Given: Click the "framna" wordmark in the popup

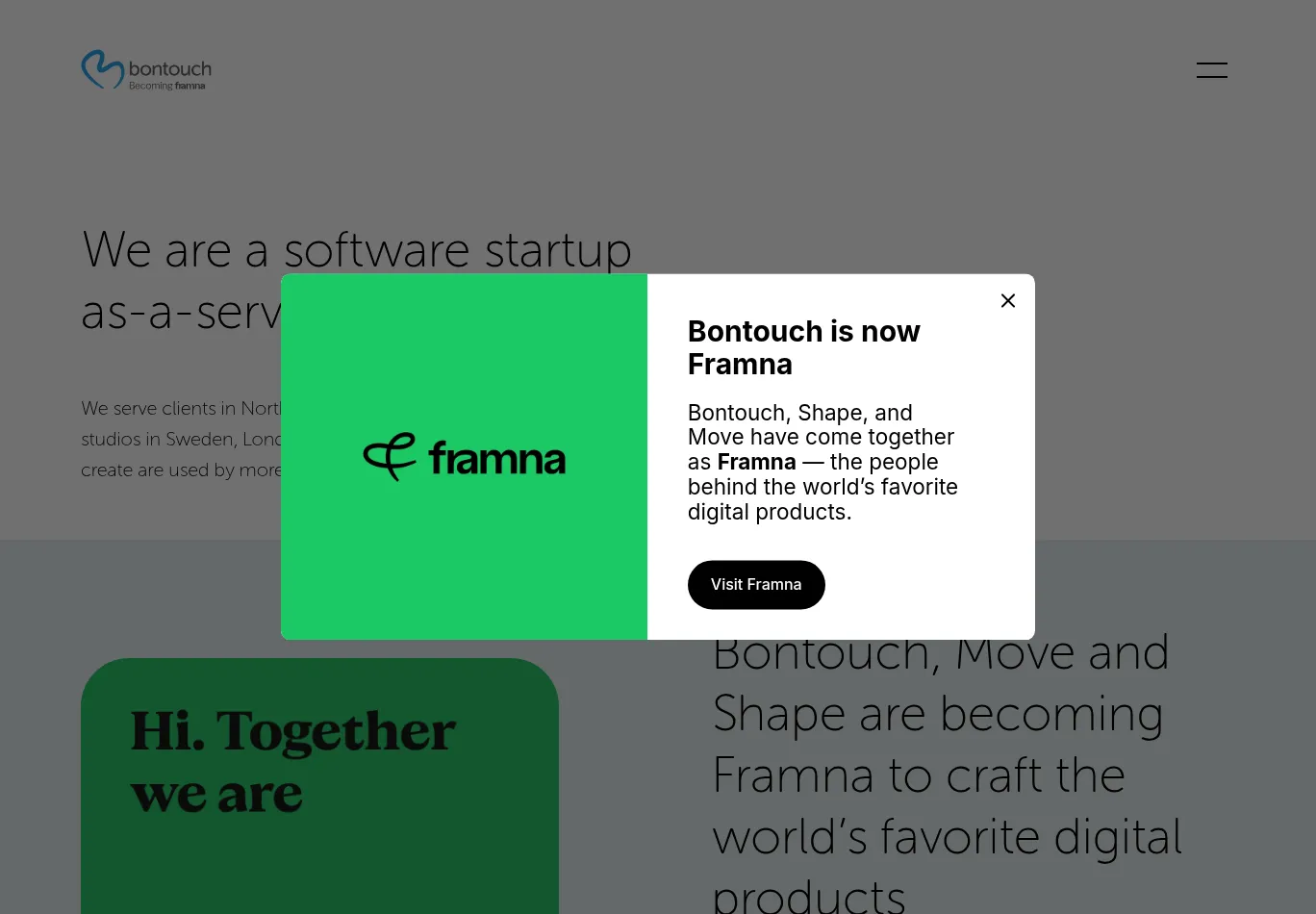Looking at the screenshot, I should tap(496, 458).
